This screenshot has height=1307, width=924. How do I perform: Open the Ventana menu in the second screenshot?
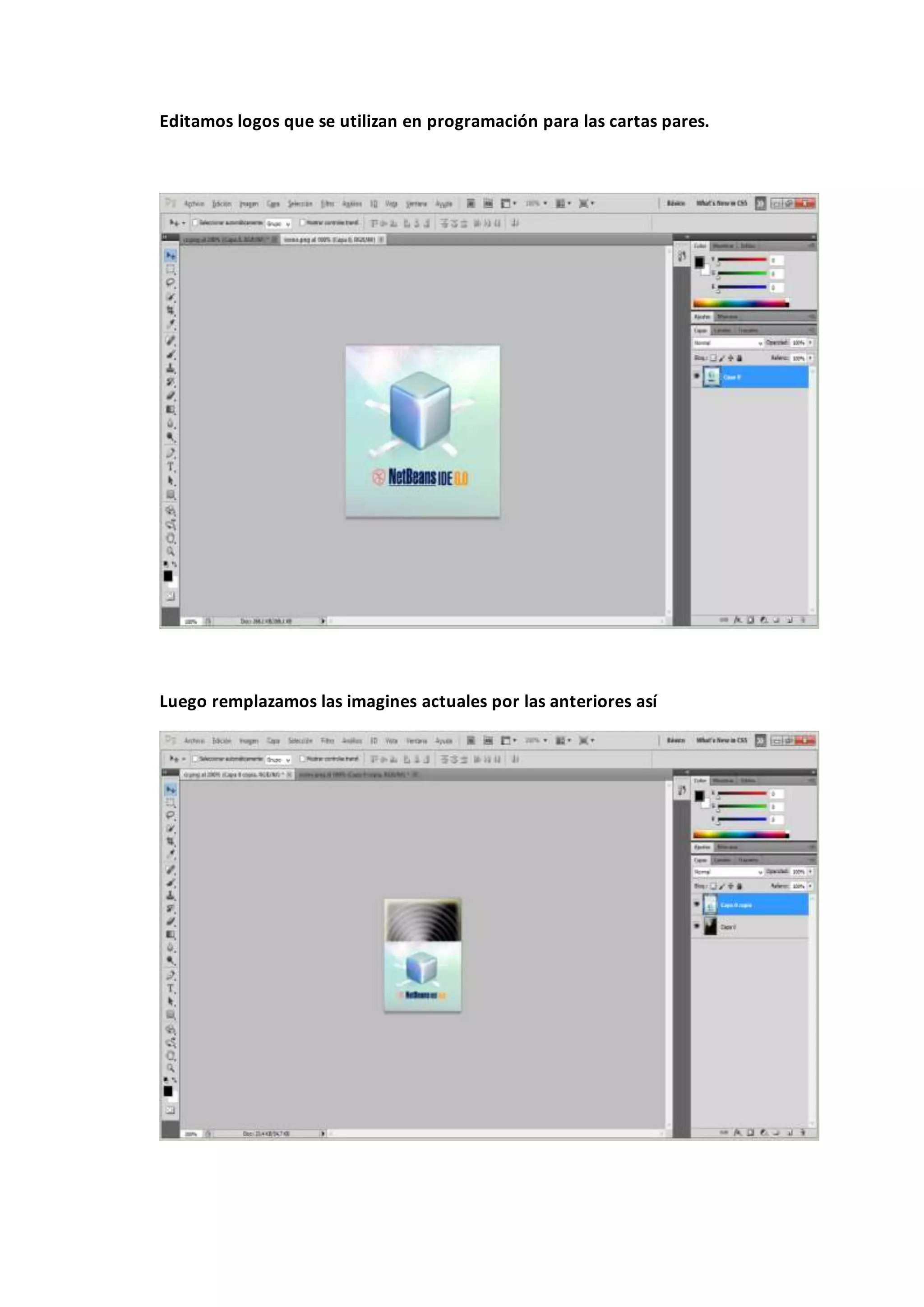[x=416, y=741]
